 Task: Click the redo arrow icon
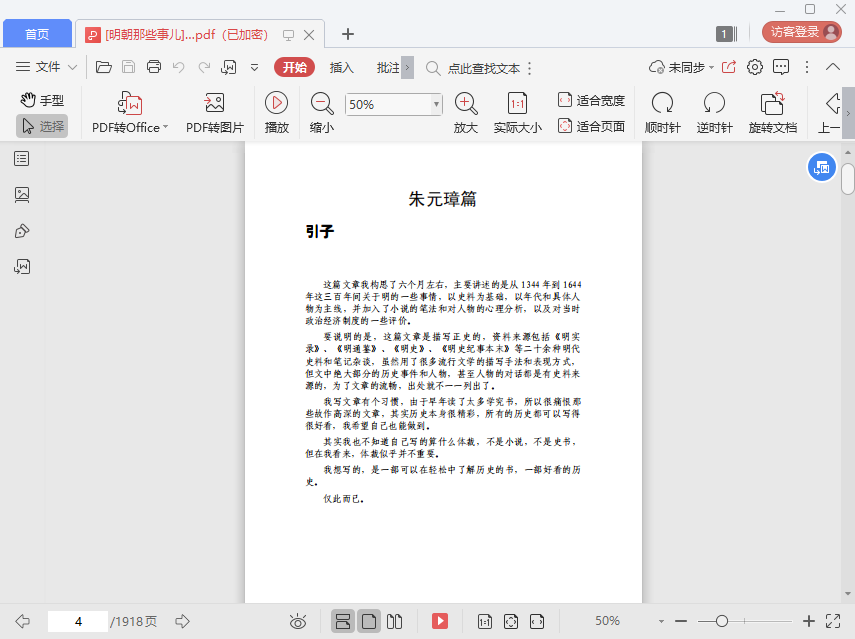[x=204, y=67]
